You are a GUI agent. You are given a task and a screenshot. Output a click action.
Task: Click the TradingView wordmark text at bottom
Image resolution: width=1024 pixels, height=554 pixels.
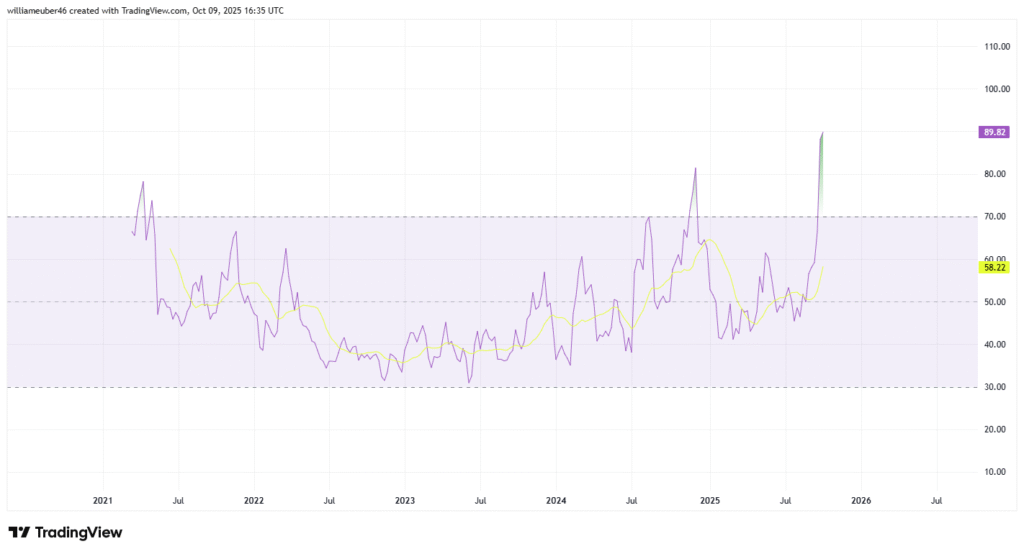pos(79,533)
